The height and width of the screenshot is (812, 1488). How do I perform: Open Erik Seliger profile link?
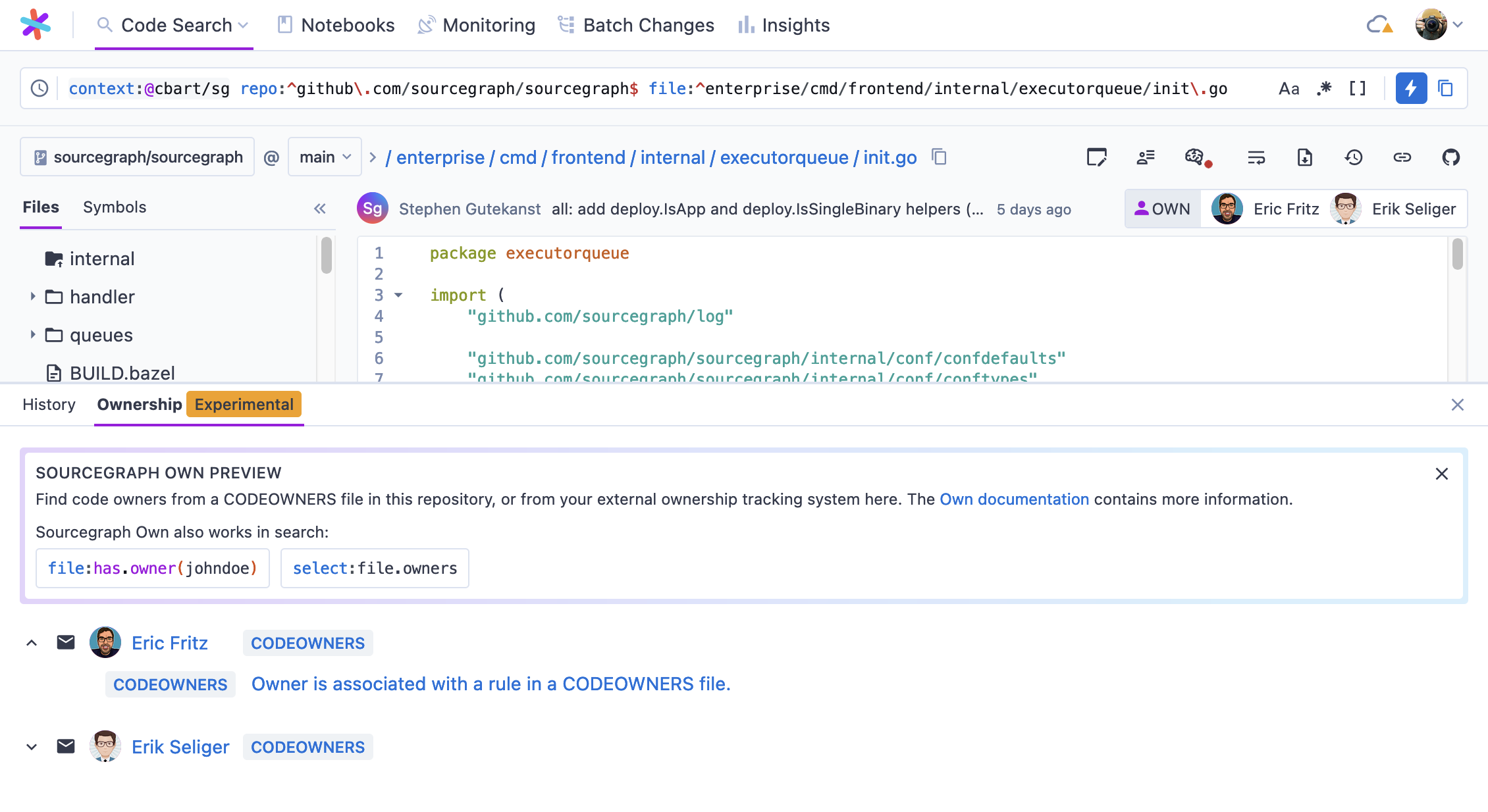click(180, 747)
